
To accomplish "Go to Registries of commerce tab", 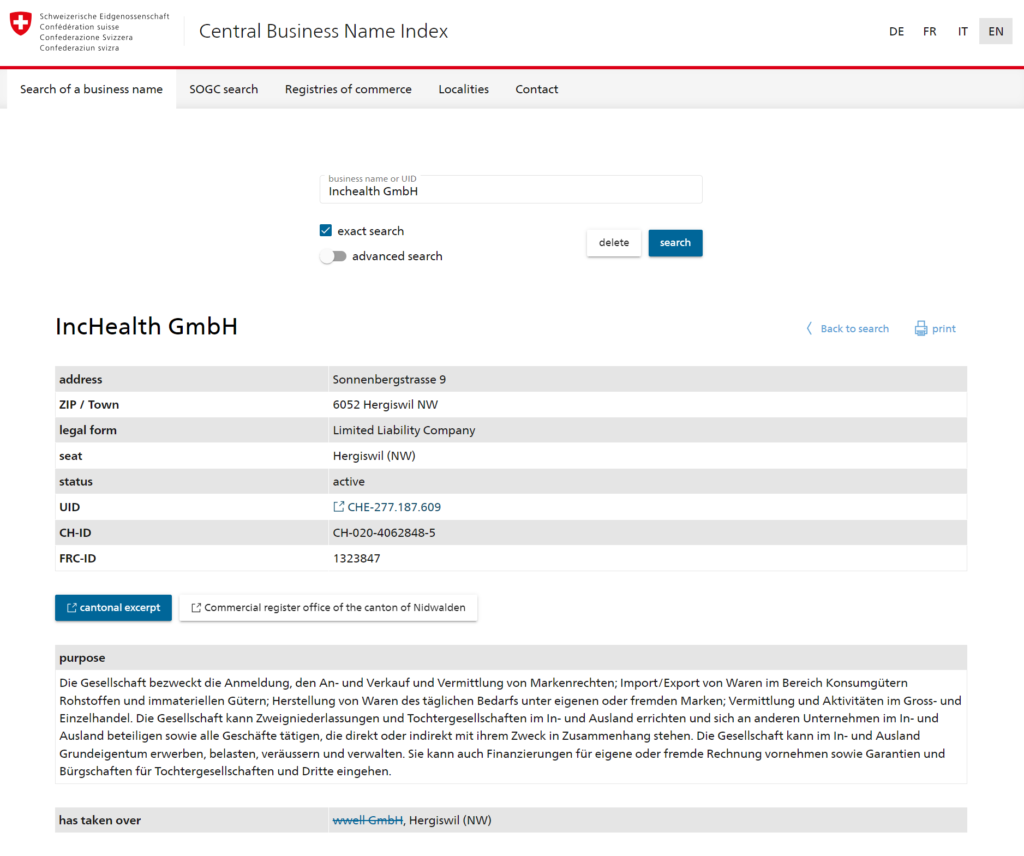I will tap(348, 89).
